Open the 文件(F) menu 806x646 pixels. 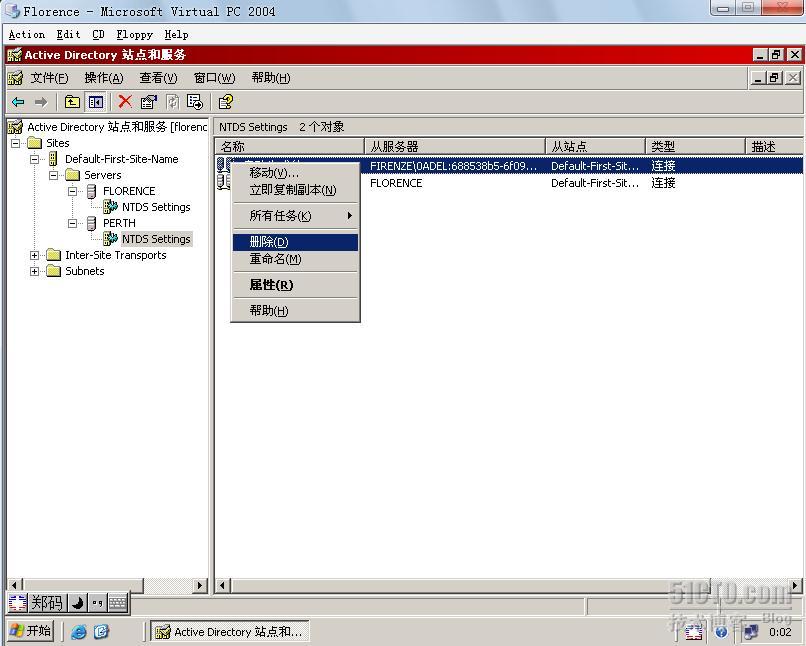point(49,78)
